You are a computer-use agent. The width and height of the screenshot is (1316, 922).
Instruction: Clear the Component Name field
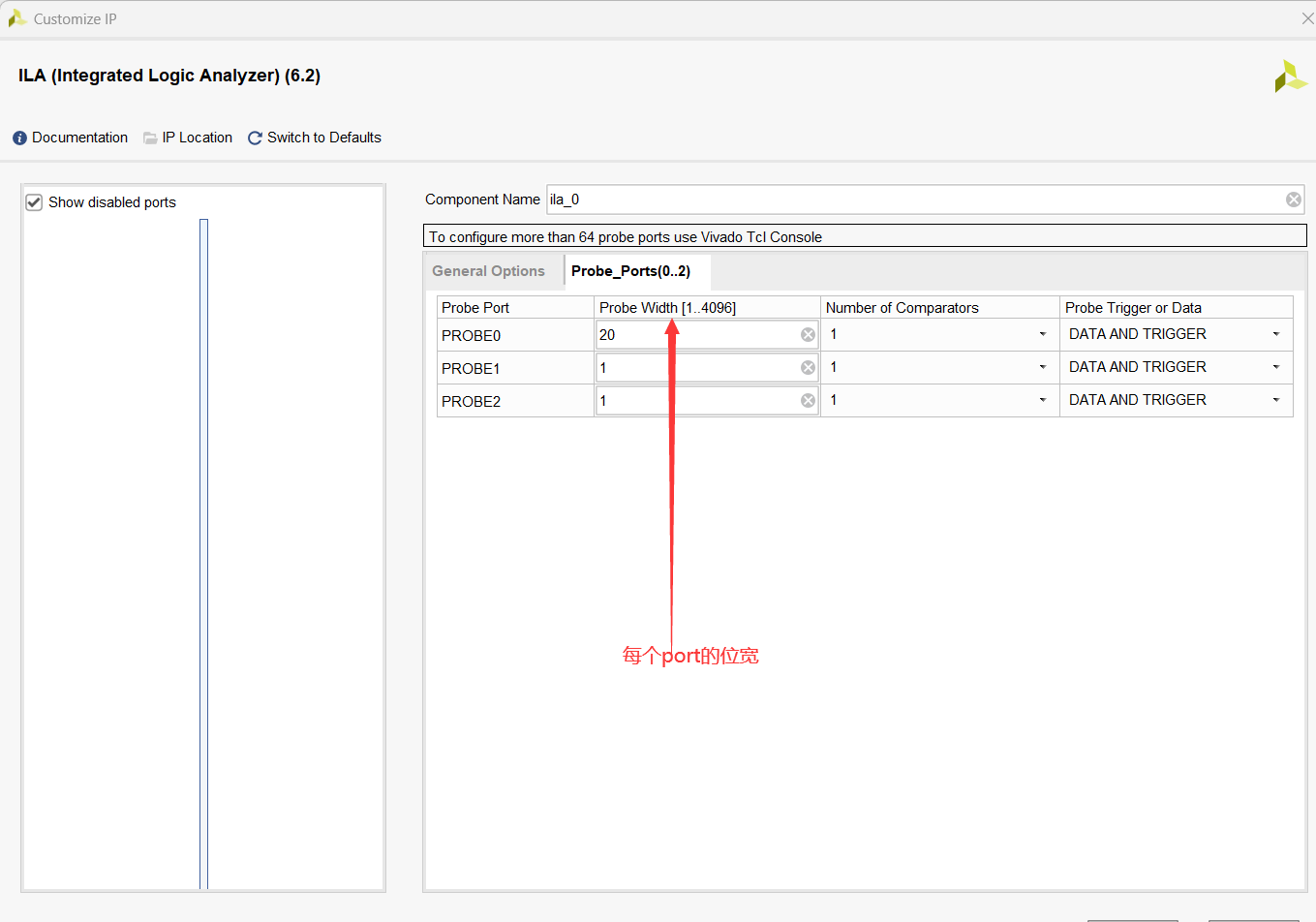tap(1294, 200)
